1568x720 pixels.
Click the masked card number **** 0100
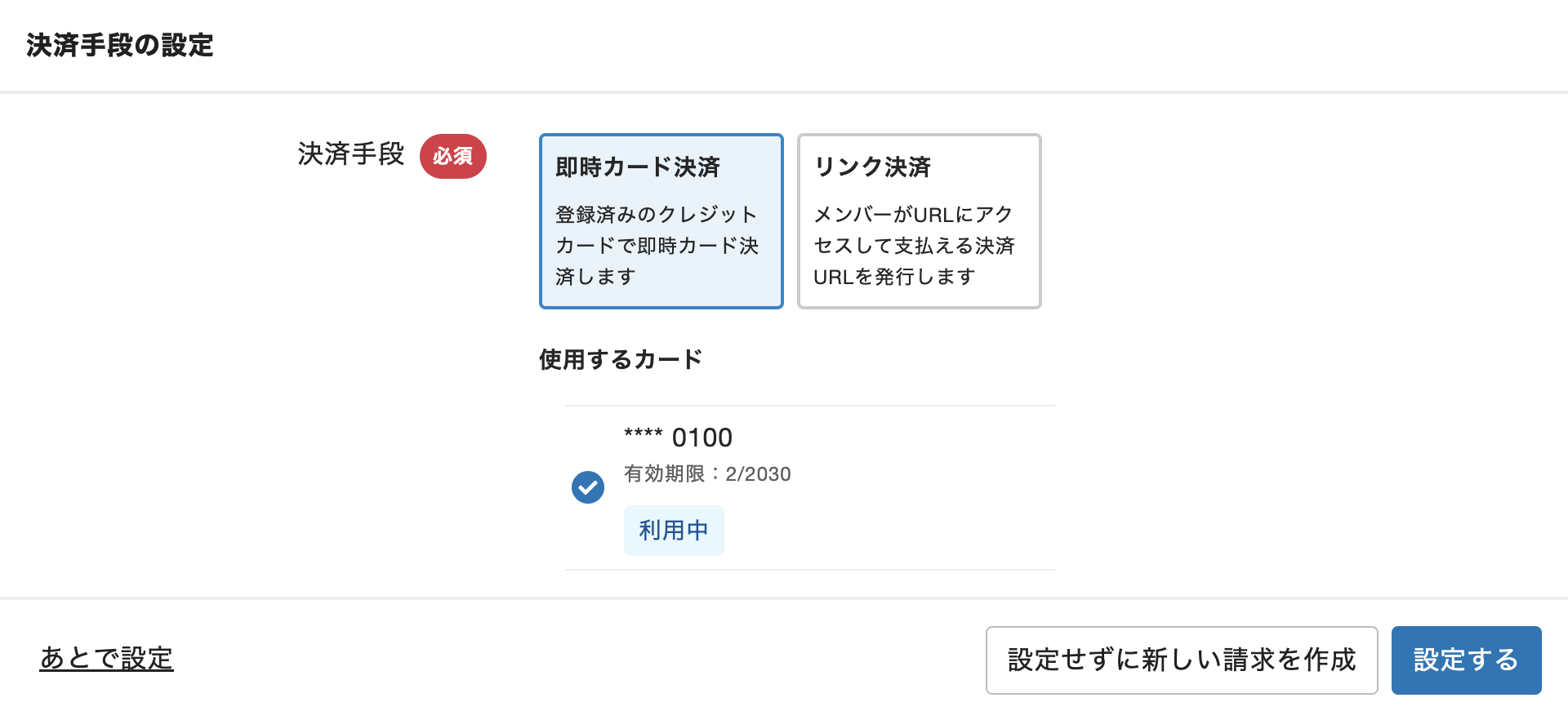click(x=677, y=437)
